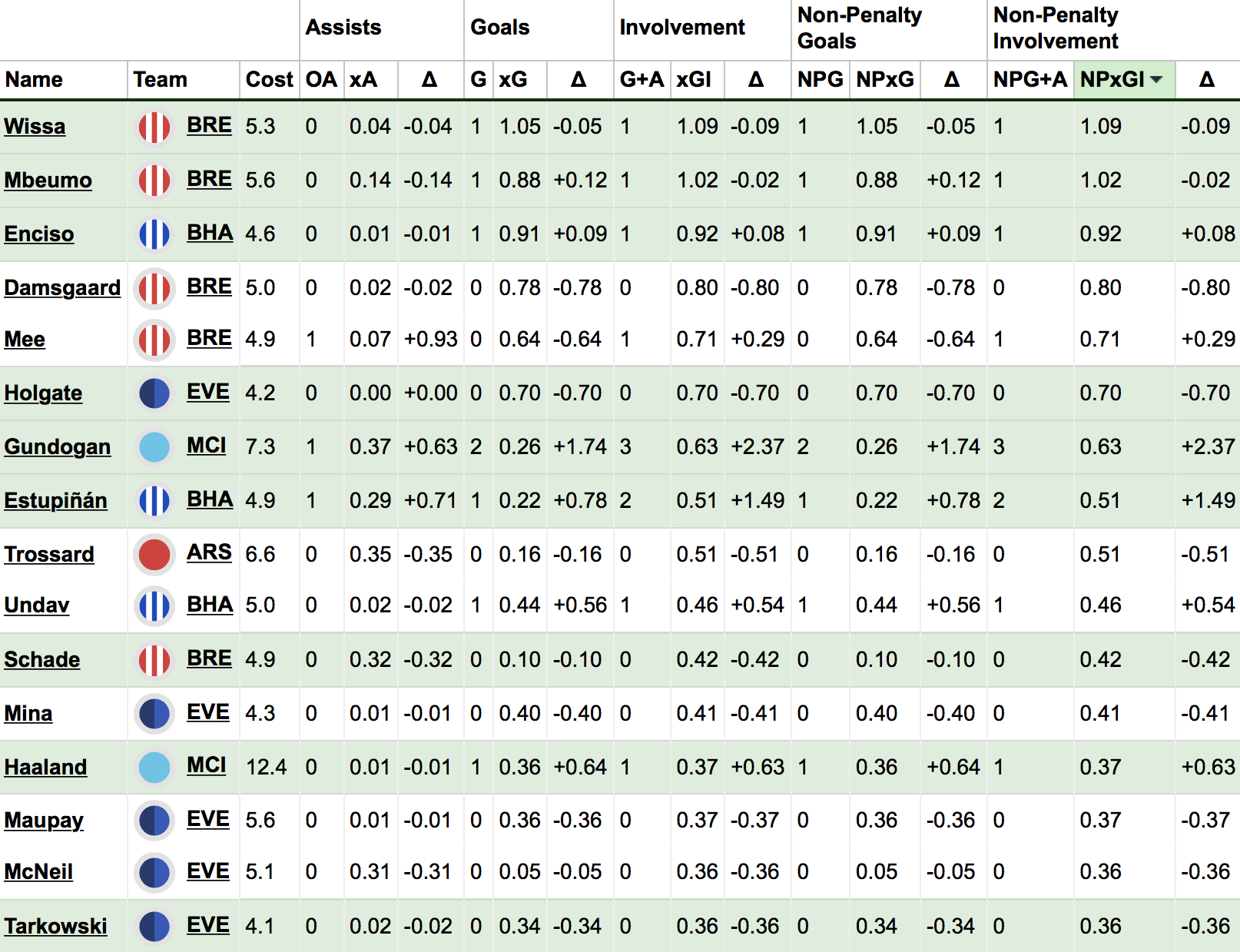Select the Involvement group header
Image resolution: width=1240 pixels, height=952 pixels.
pos(682,28)
